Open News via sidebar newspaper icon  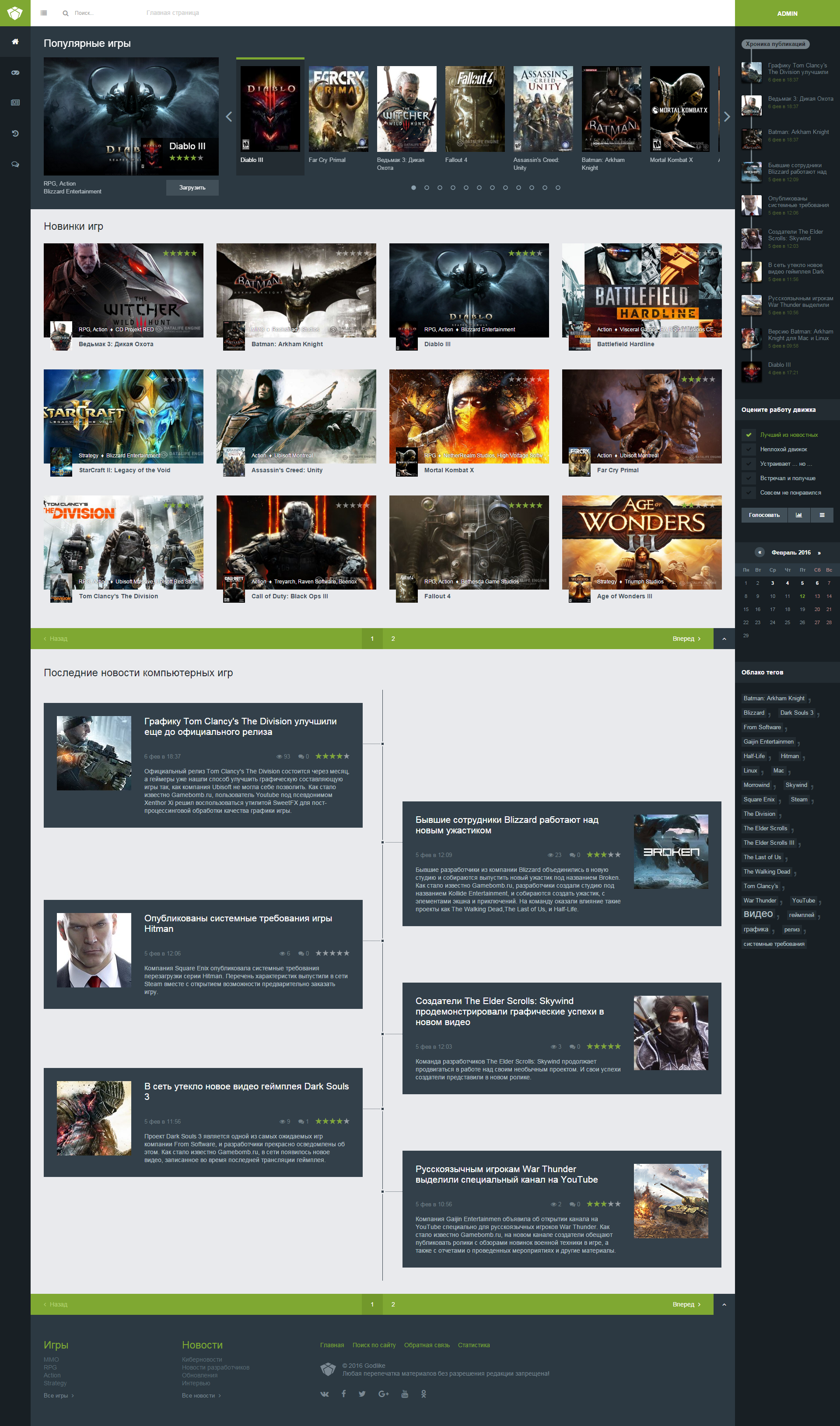[x=15, y=102]
